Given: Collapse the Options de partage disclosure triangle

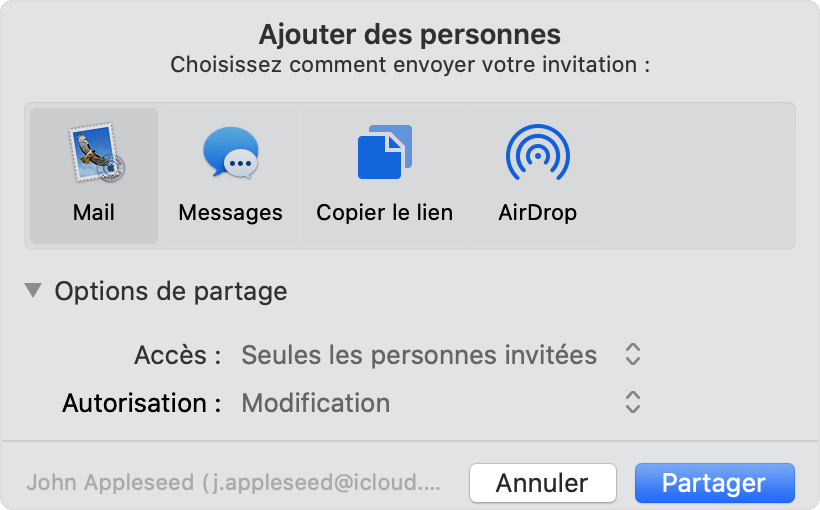Looking at the screenshot, I should coord(34,291).
